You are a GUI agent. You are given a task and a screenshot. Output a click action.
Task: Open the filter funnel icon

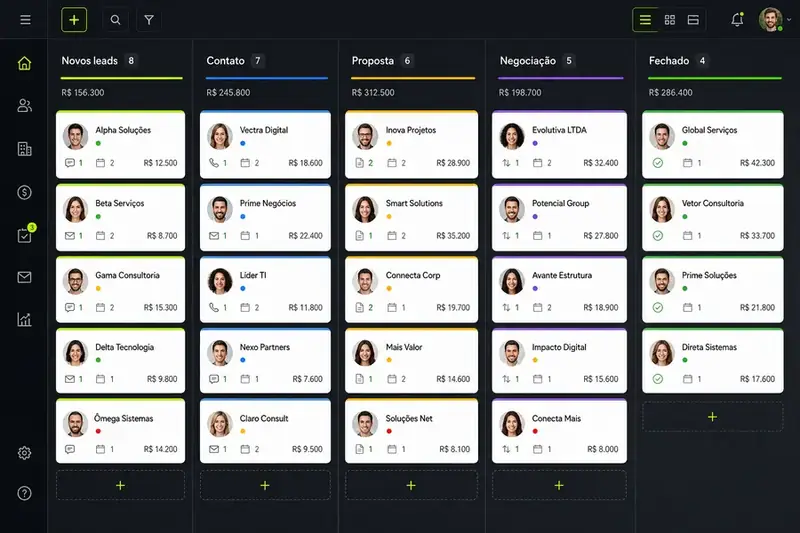click(149, 20)
